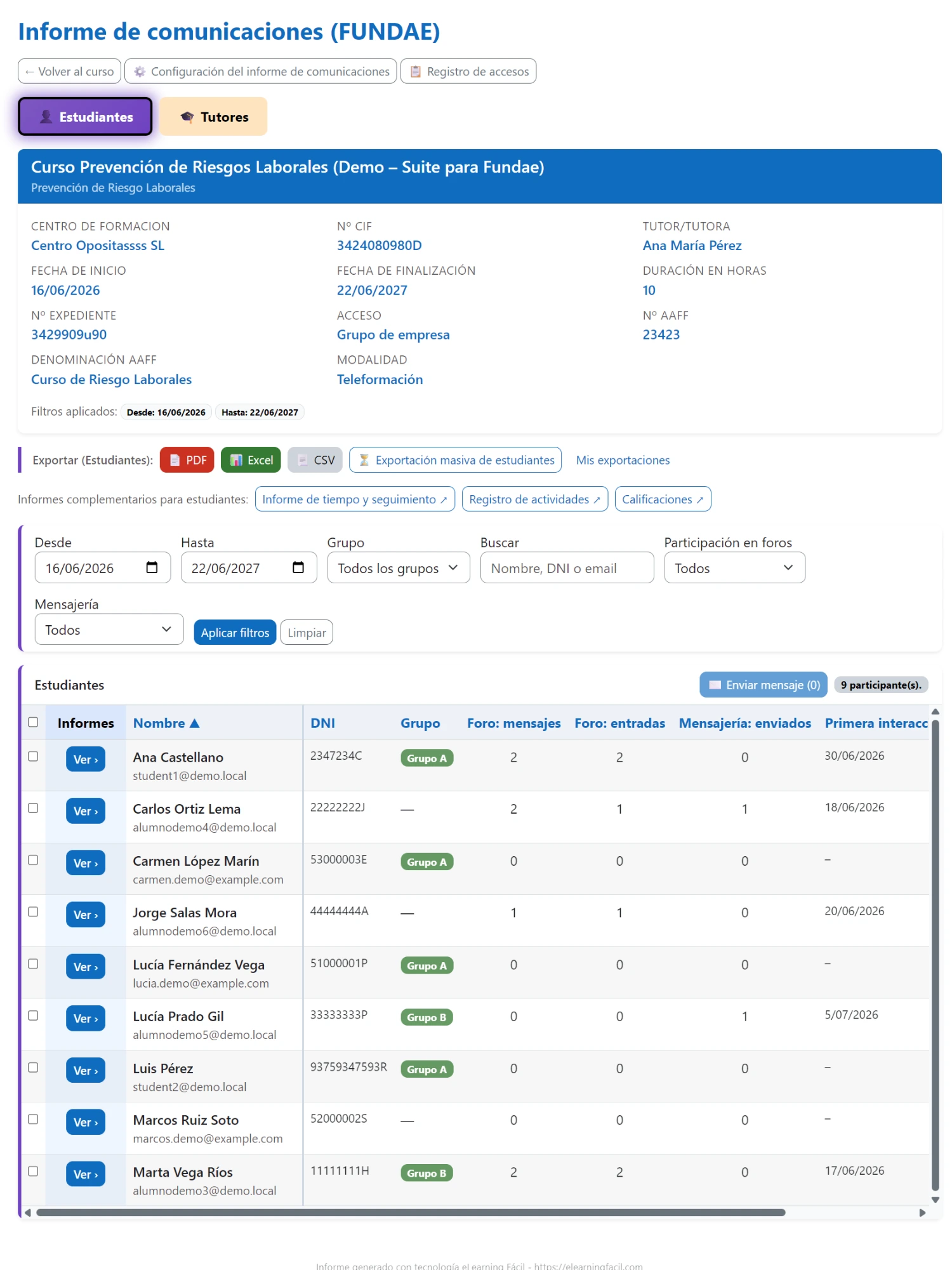Toggle the select-all students checkbox

[33, 722]
